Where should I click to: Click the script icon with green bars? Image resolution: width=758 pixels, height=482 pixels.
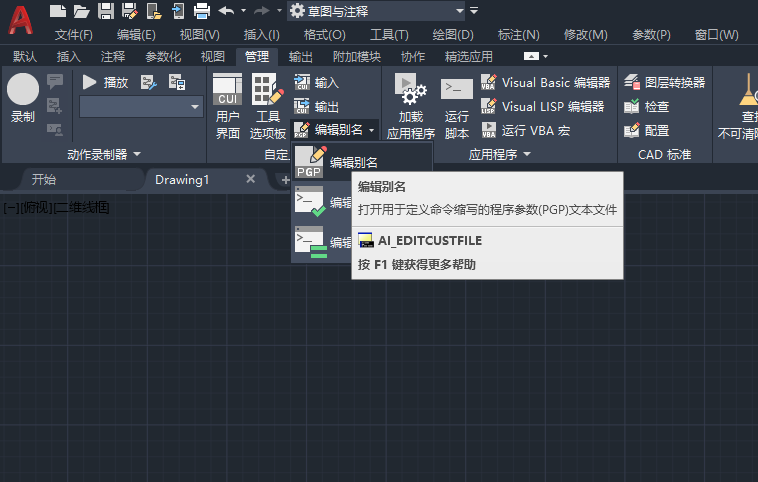(x=310, y=242)
